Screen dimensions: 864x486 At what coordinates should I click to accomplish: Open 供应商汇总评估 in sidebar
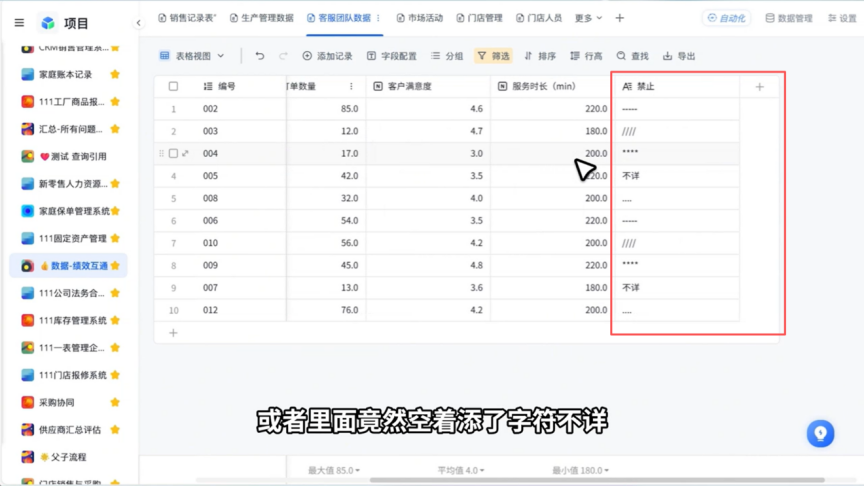[x=69, y=430]
